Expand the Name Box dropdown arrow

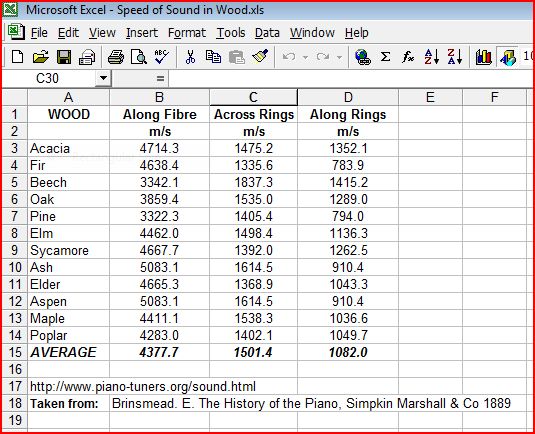[103, 78]
